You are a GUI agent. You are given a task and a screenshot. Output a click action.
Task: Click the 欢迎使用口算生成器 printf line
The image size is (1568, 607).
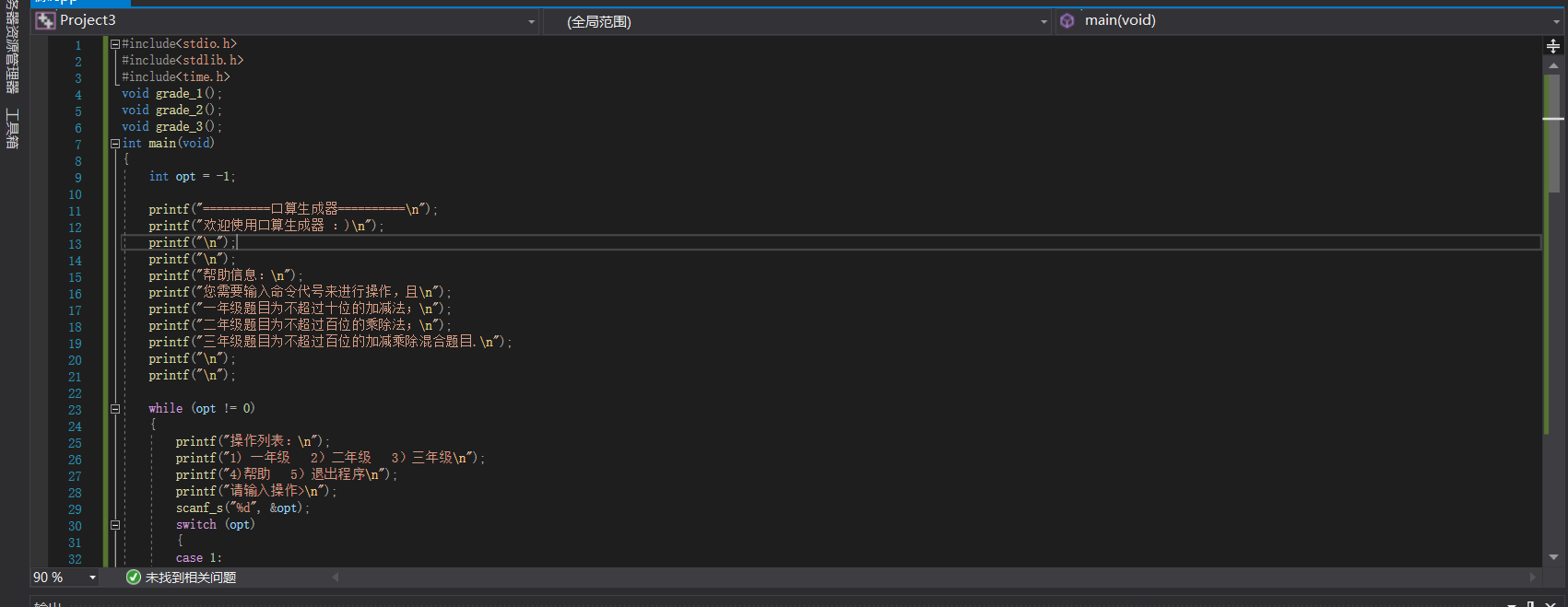click(x=266, y=226)
